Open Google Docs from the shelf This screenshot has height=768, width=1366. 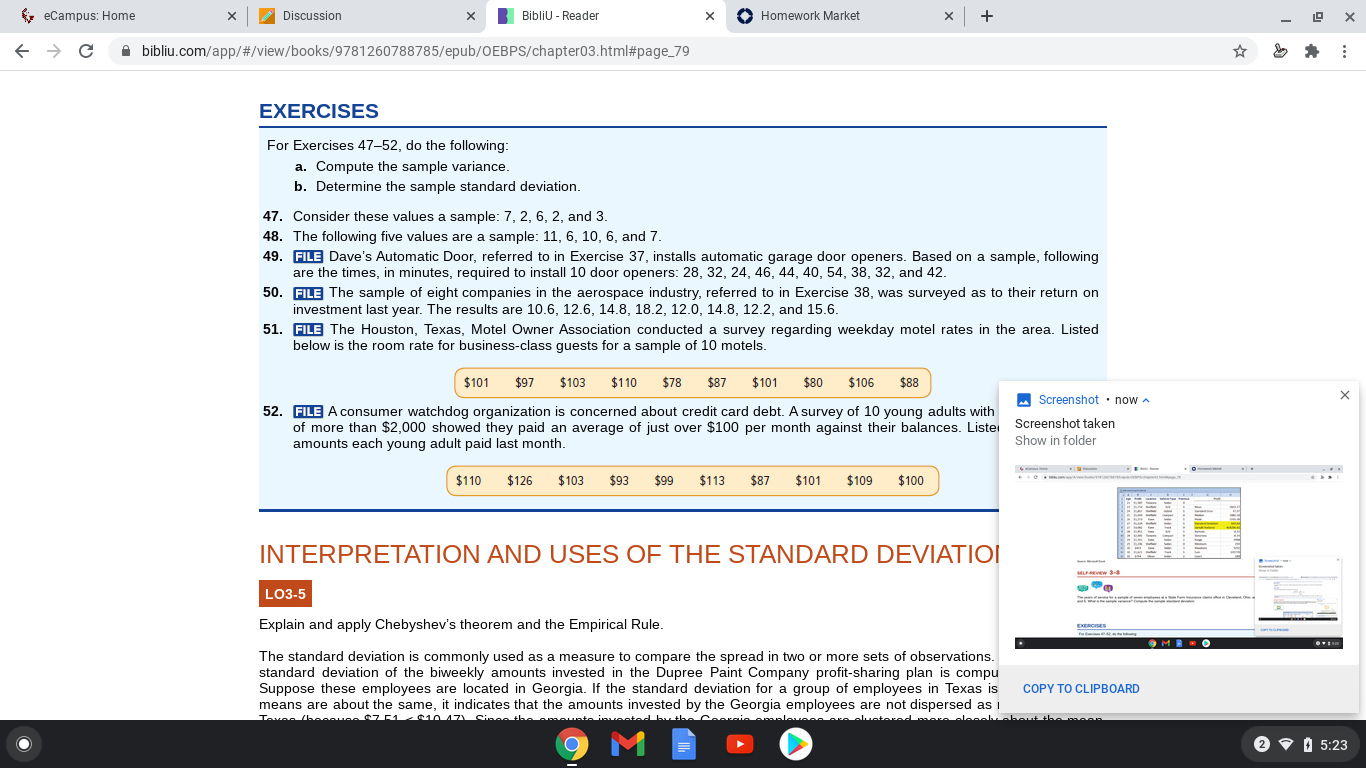point(684,744)
